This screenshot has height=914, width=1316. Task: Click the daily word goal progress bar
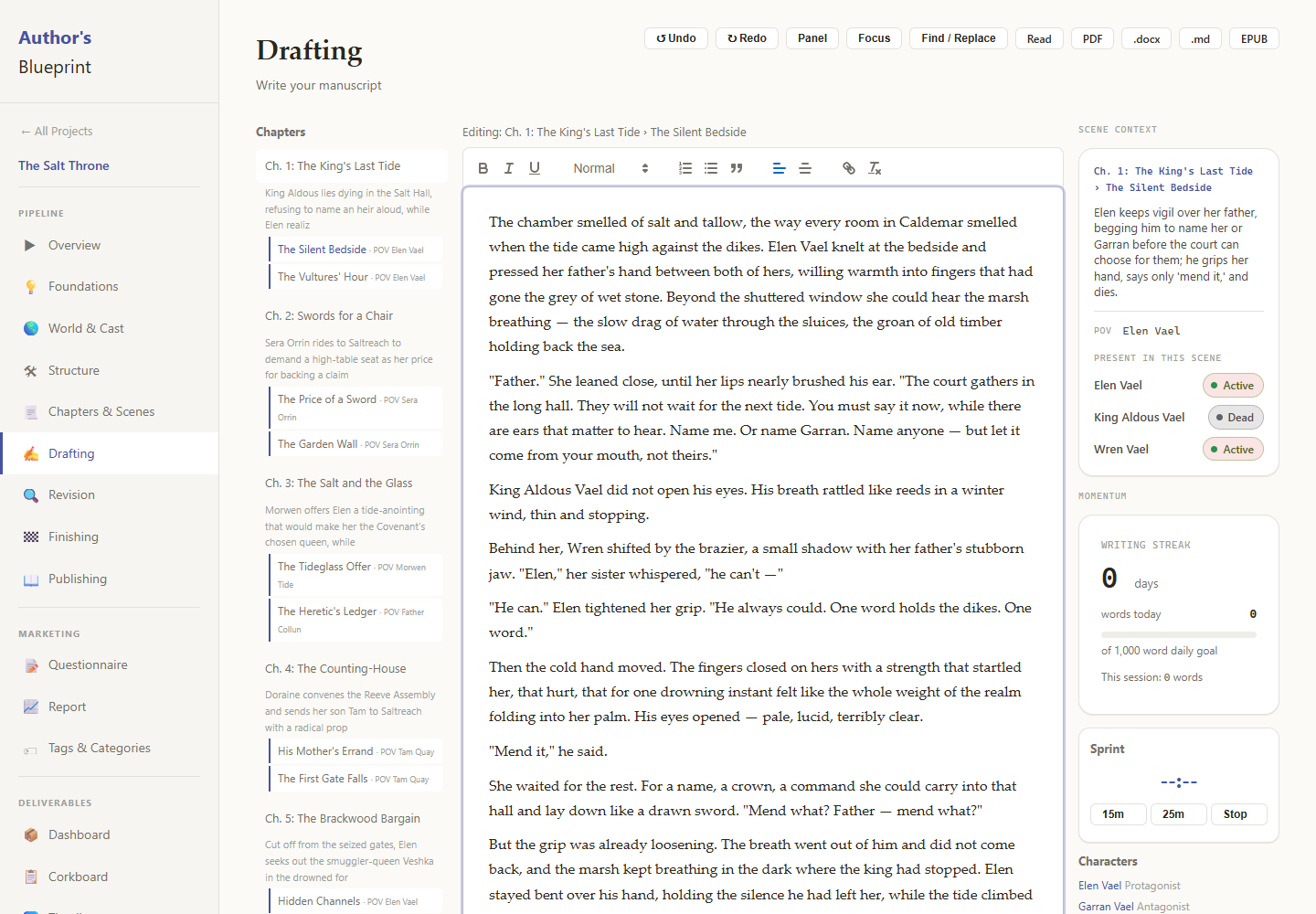coord(1179,634)
